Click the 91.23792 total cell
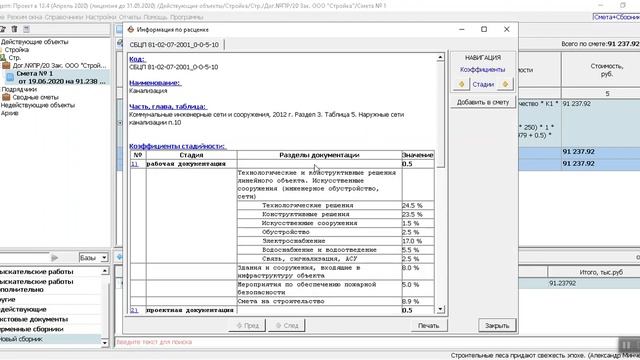640x360 pixels. click(562, 283)
